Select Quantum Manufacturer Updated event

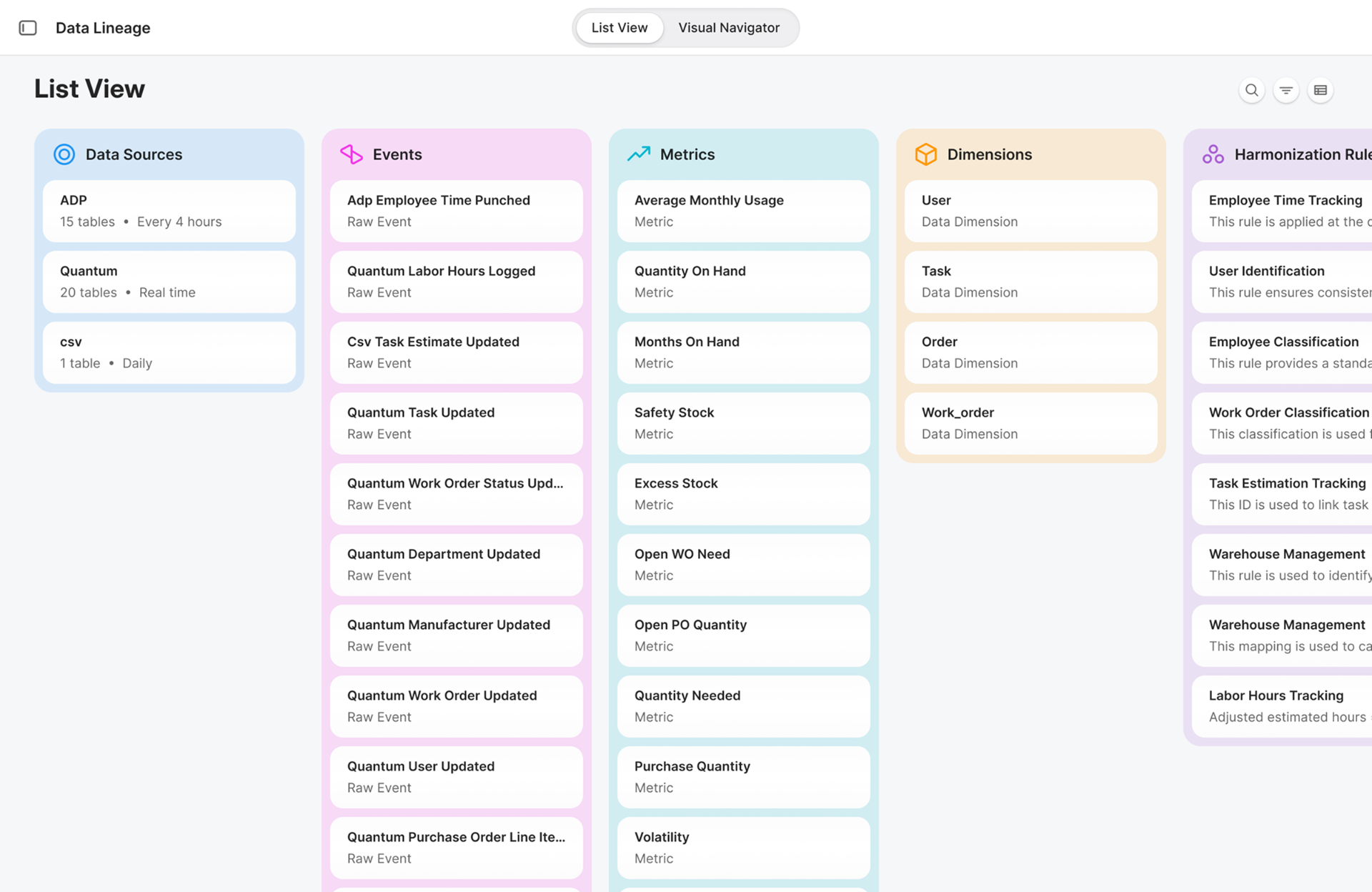[457, 635]
